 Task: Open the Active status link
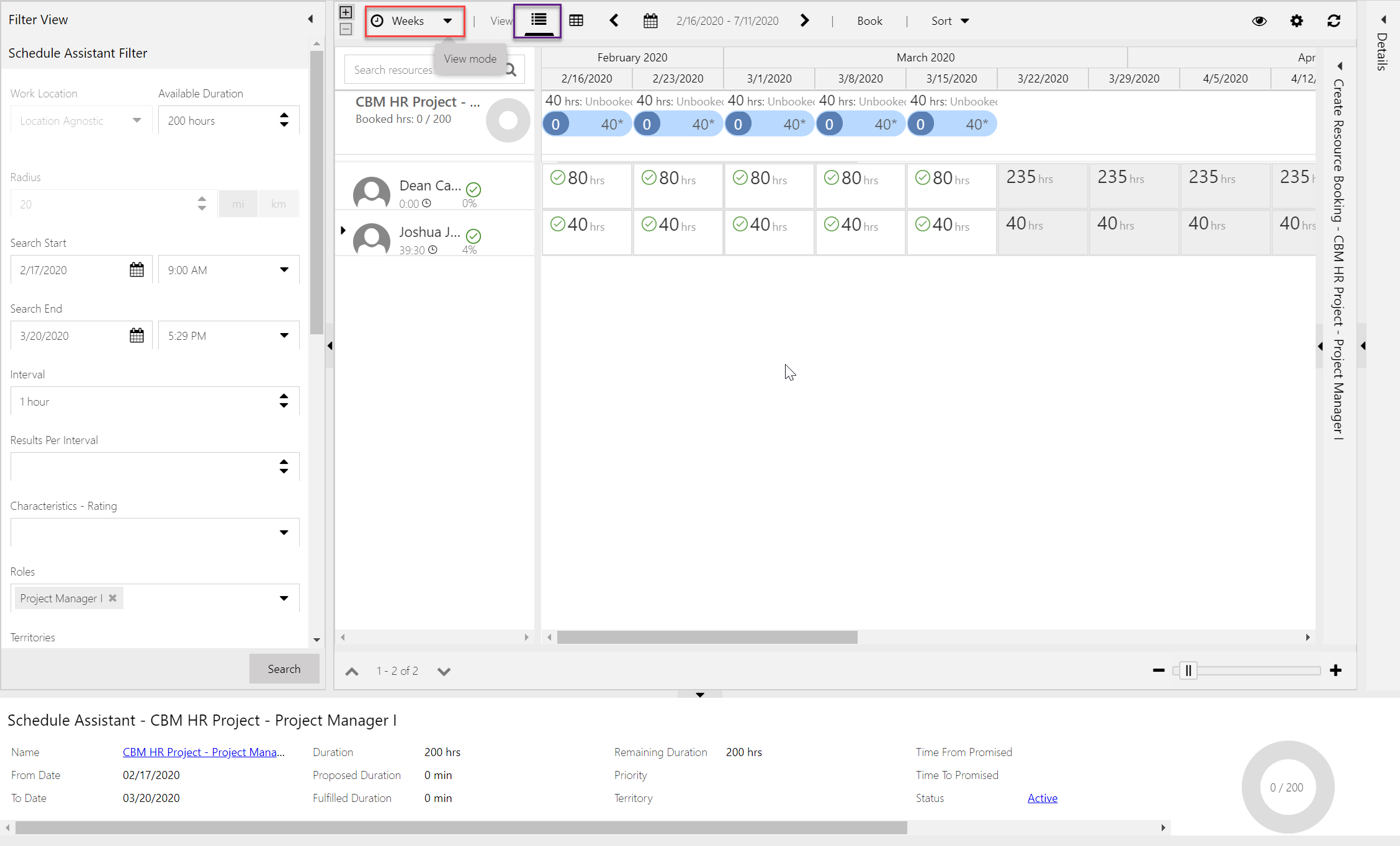[1043, 798]
